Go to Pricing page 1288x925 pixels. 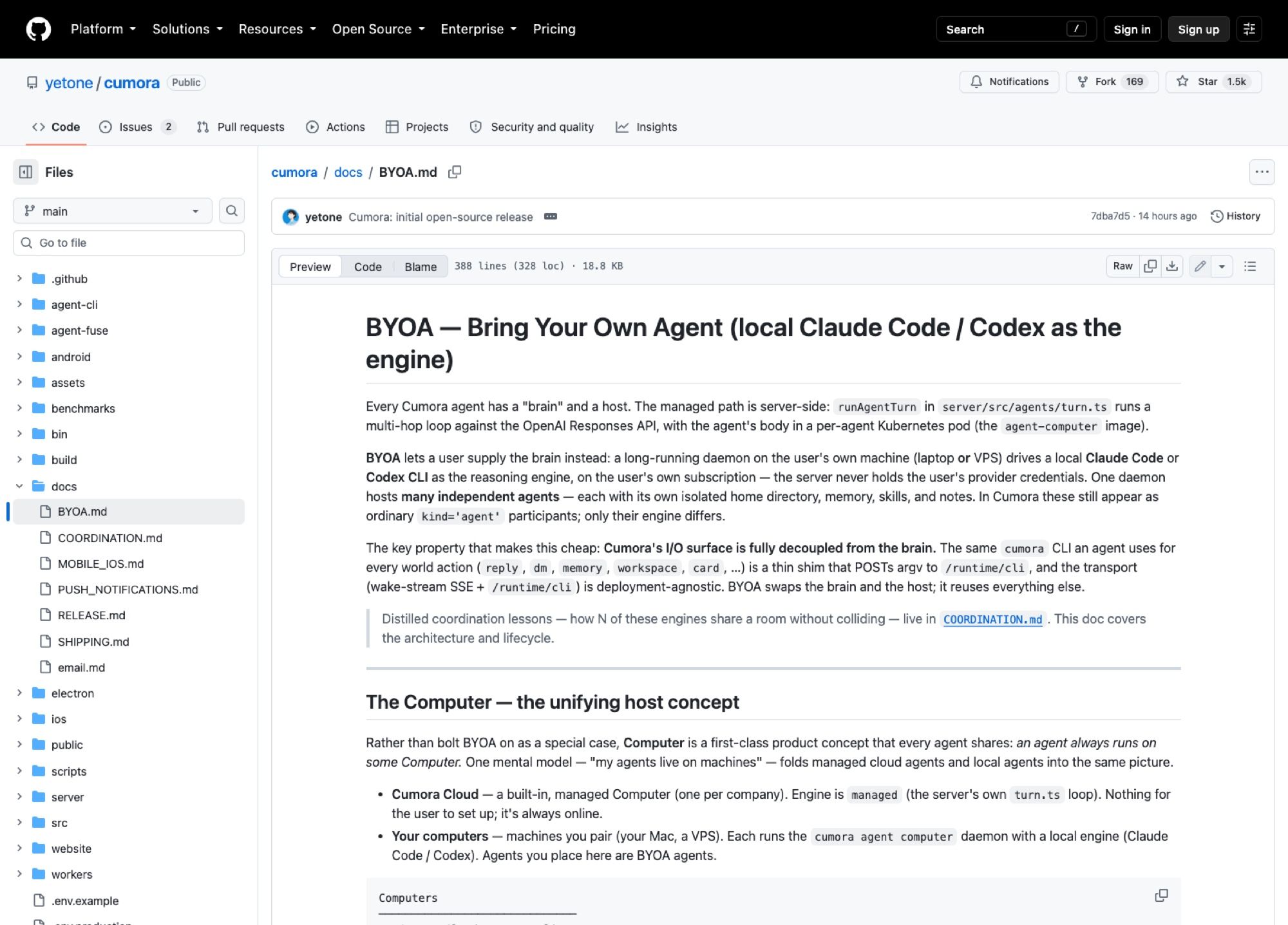pos(554,29)
